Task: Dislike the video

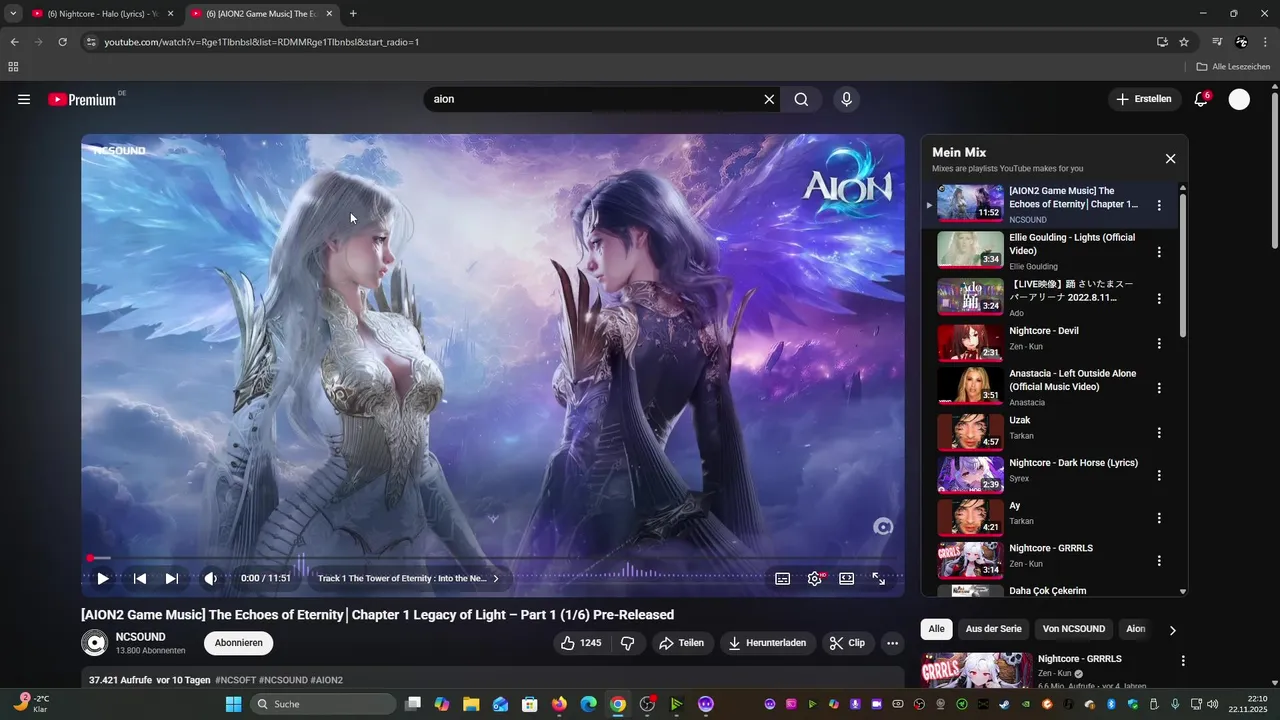Action: coord(628,643)
